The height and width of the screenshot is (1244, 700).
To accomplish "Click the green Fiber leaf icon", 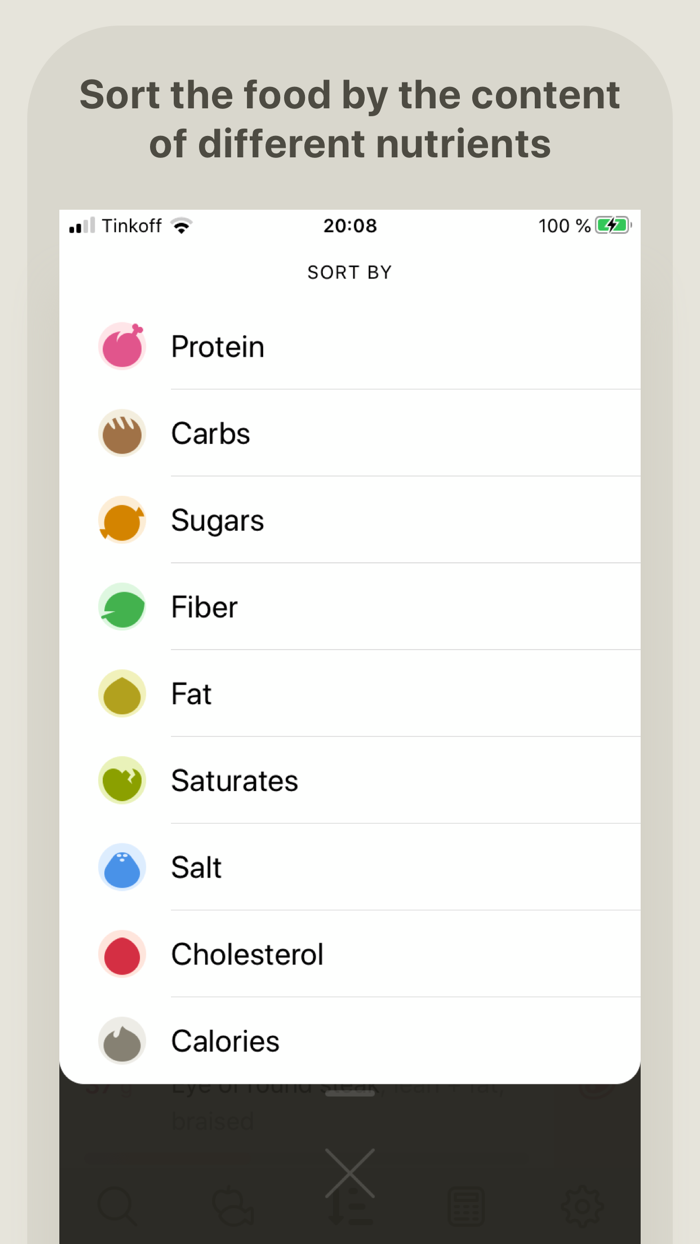I will tap(121, 607).
